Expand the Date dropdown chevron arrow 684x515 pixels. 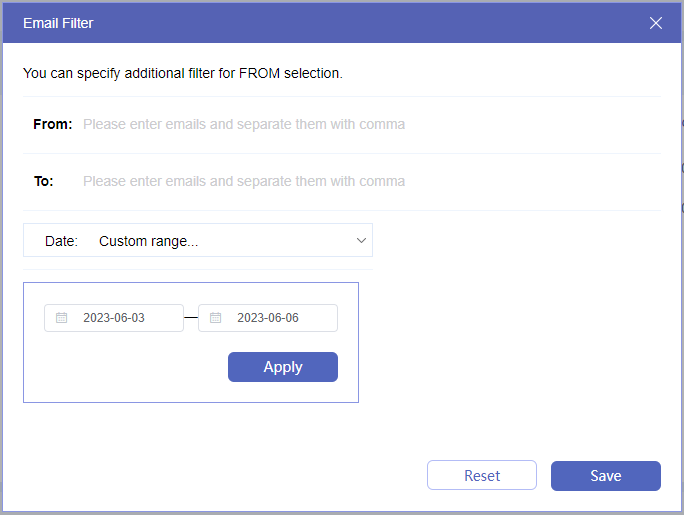pyautogui.click(x=361, y=241)
